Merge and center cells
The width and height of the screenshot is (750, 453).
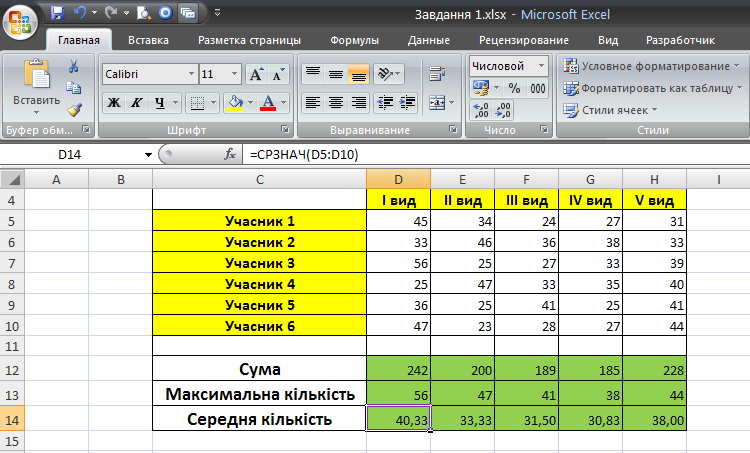pyautogui.click(x=437, y=102)
